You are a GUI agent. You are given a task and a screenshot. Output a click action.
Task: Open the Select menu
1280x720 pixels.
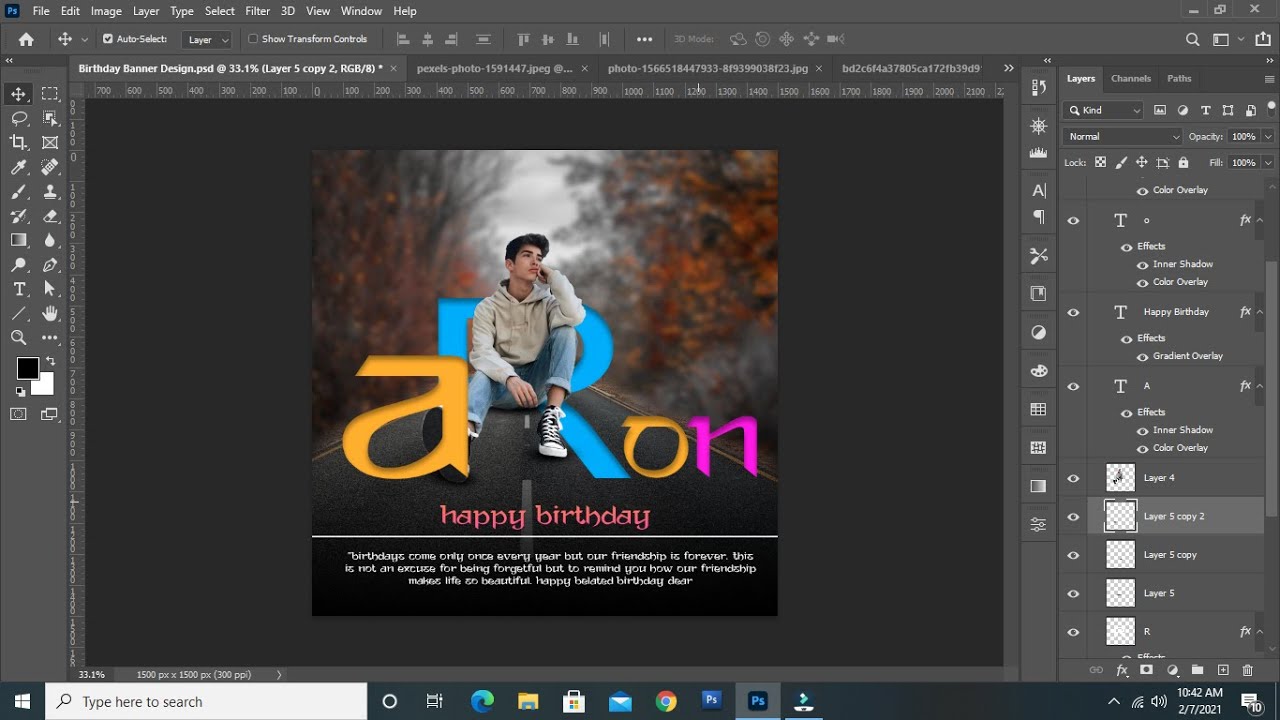coord(220,11)
